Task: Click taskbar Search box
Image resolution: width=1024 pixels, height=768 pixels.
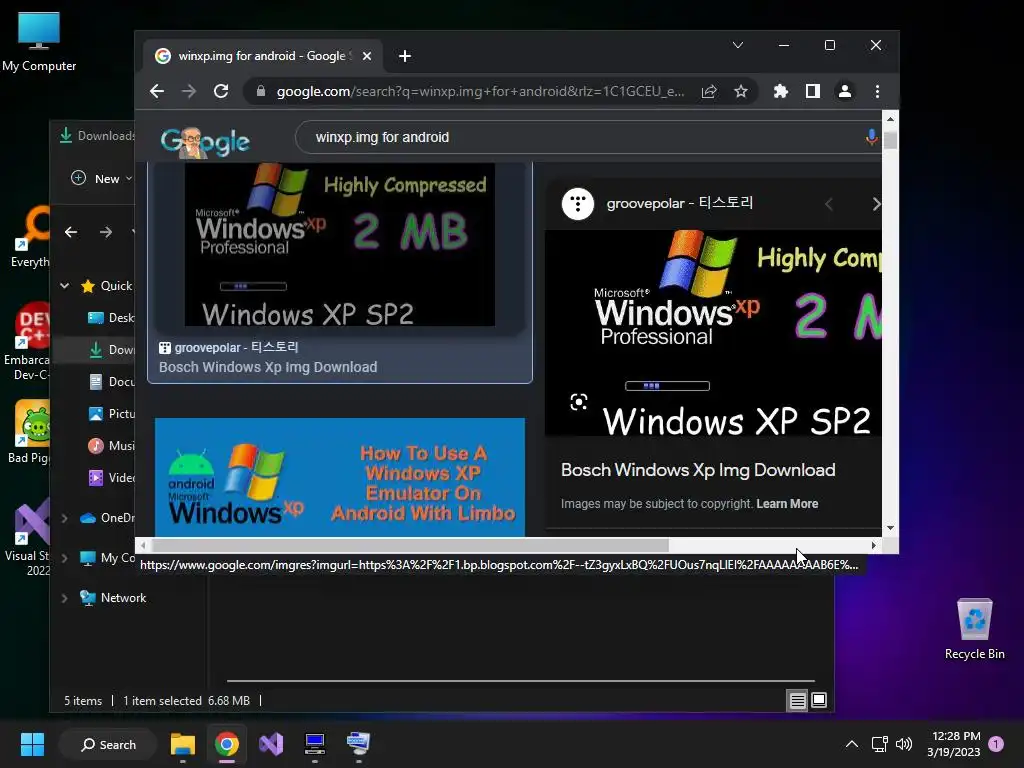Action: tap(108, 744)
